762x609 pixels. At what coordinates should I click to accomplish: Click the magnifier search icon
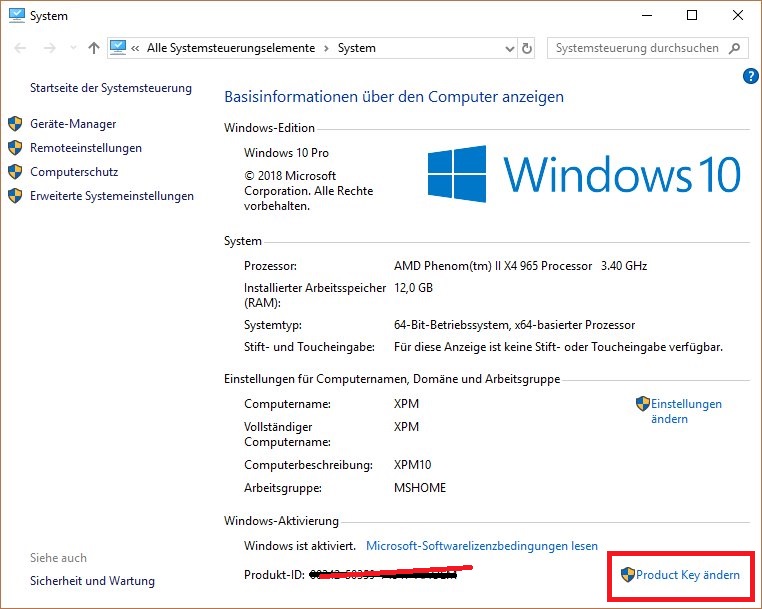click(734, 48)
